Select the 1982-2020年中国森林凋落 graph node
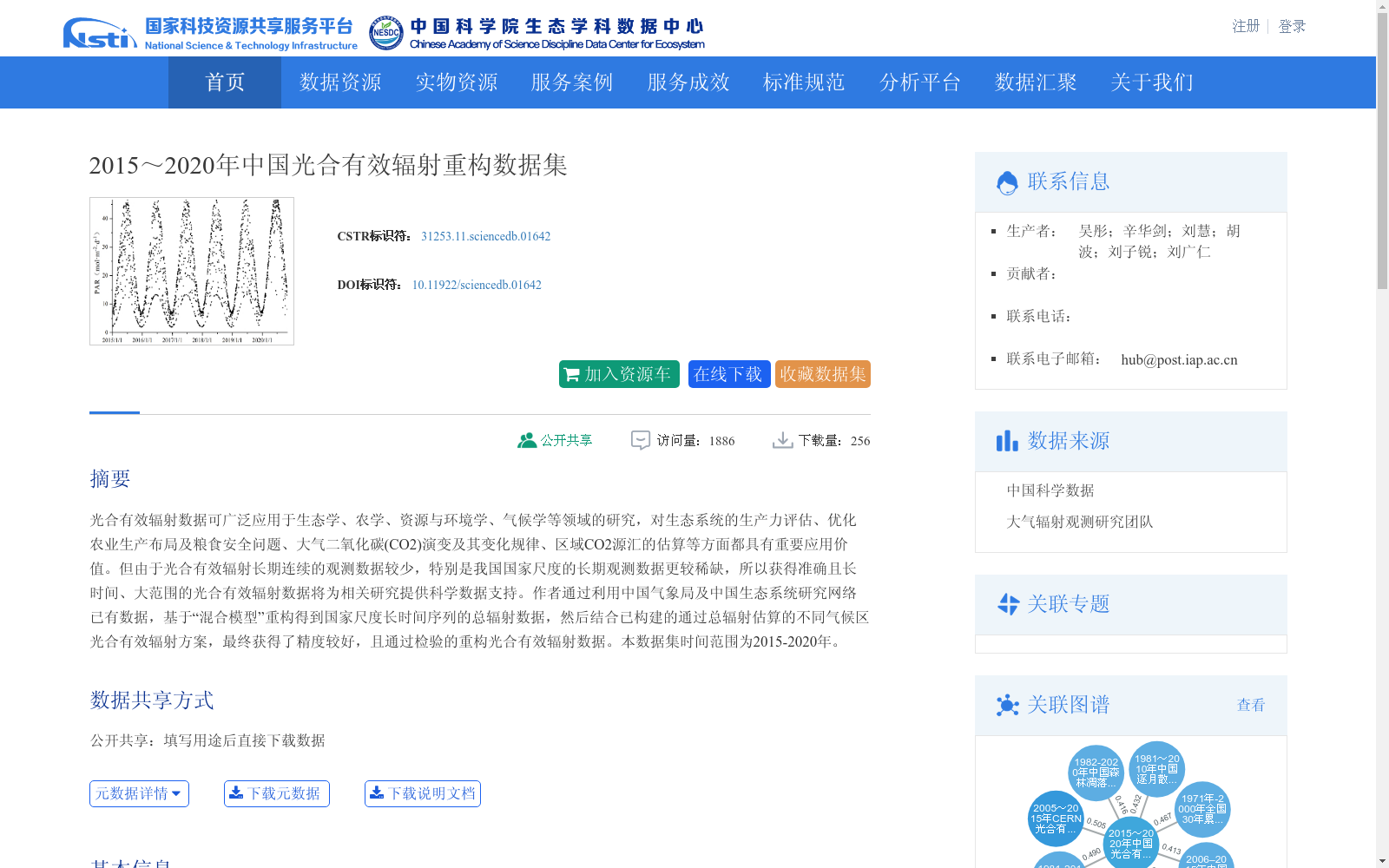The width and height of the screenshot is (1389, 868). click(1096, 773)
